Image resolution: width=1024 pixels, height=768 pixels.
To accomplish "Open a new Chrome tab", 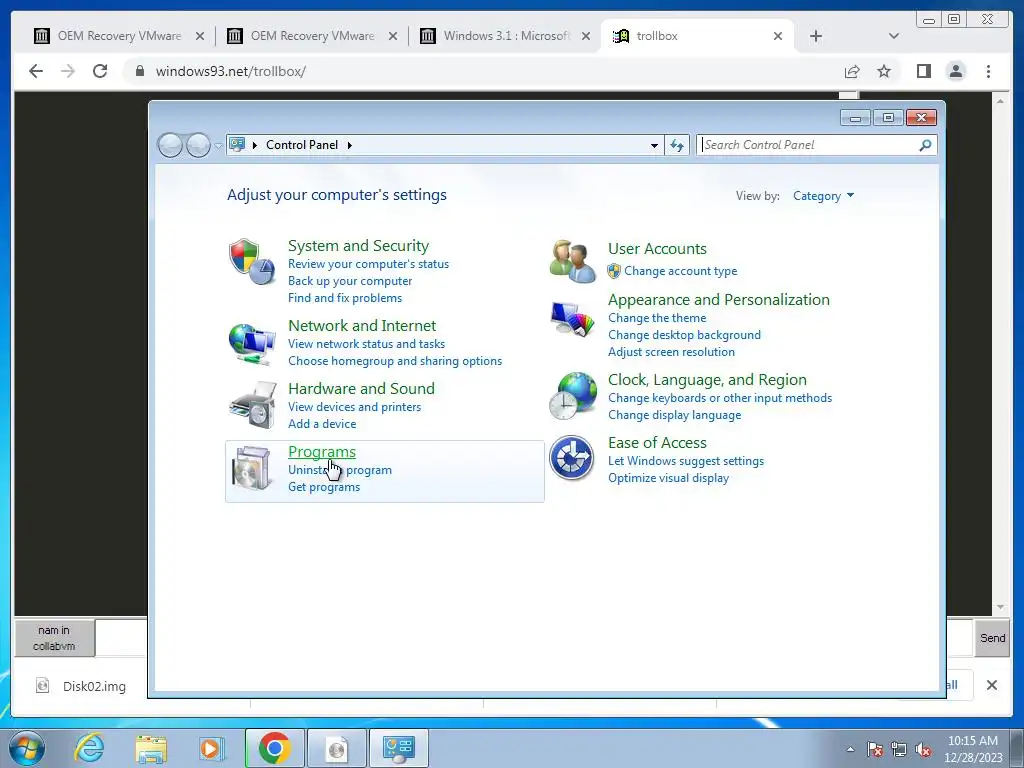I will tap(816, 36).
